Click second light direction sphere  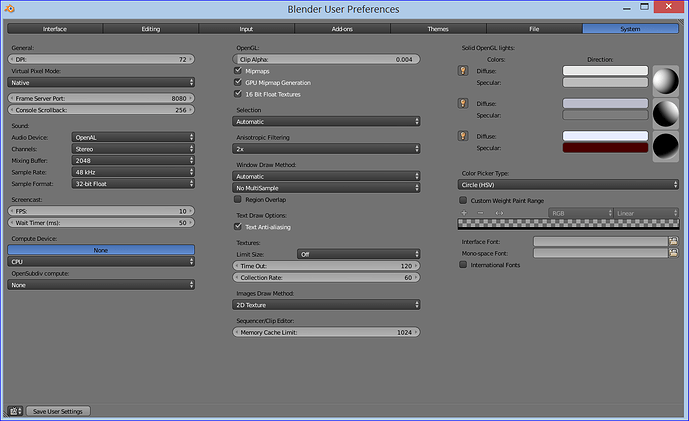point(666,113)
